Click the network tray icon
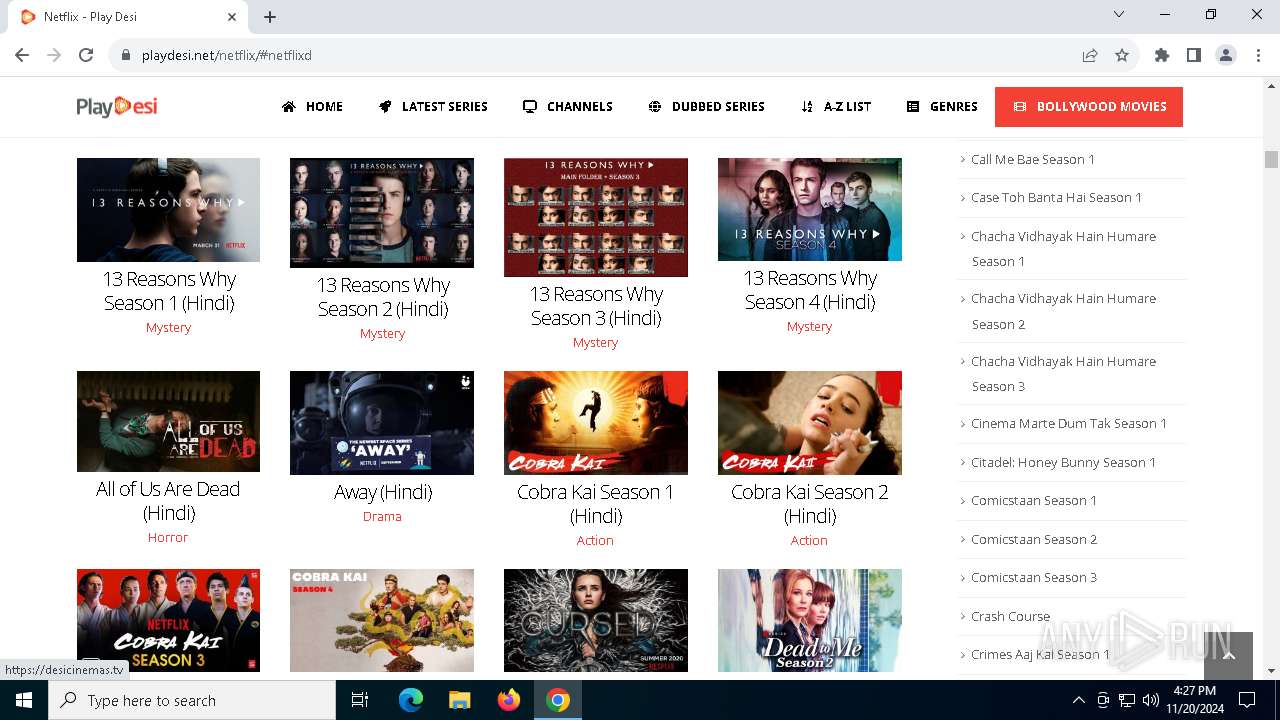The image size is (1280, 720). [1127, 700]
